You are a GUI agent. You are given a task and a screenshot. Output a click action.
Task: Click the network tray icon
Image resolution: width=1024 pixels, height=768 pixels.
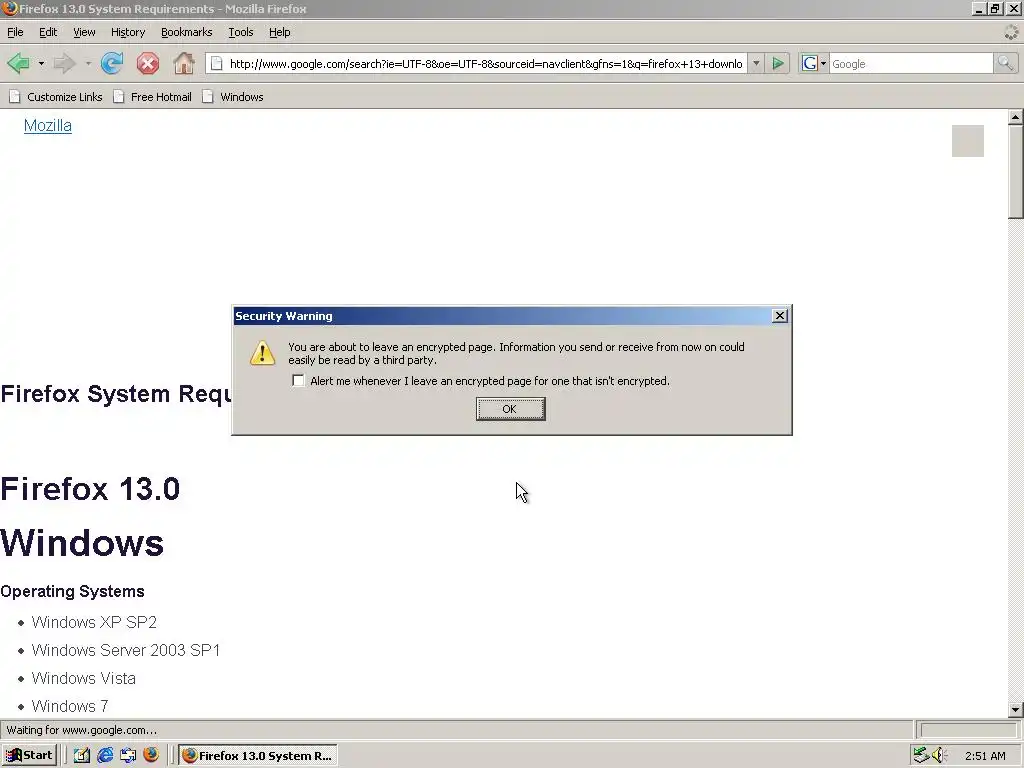coord(921,755)
